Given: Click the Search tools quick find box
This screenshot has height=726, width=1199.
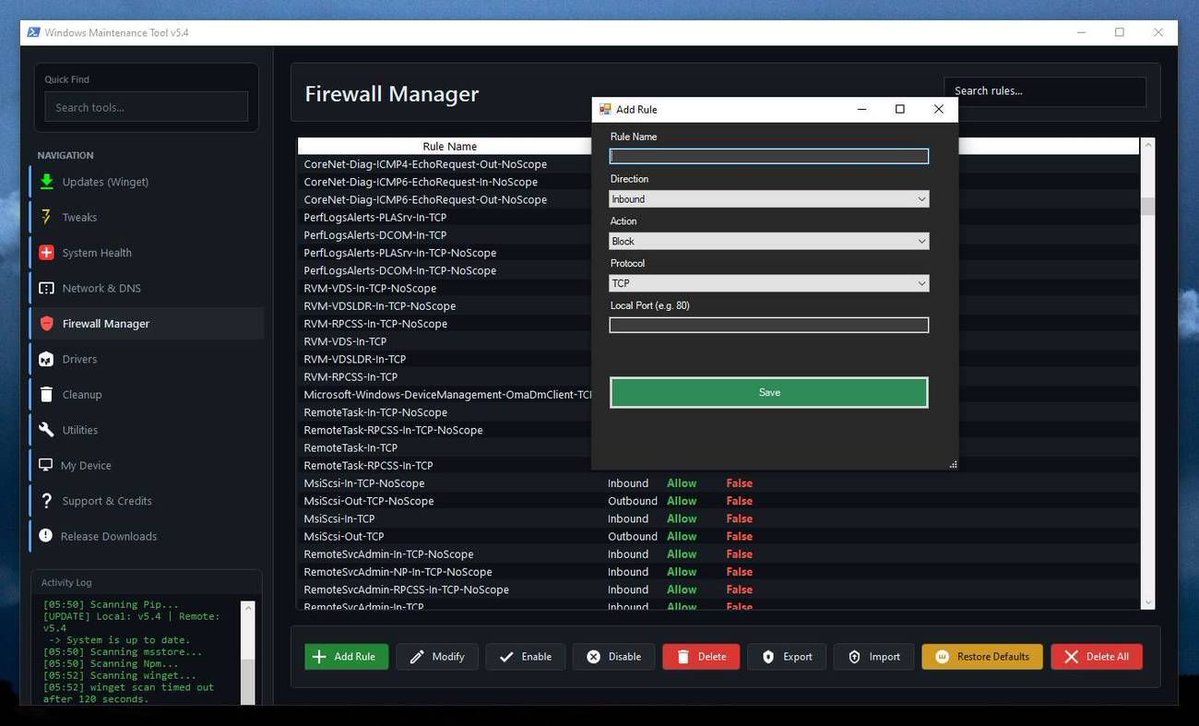Looking at the screenshot, I should click(x=146, y=107).
